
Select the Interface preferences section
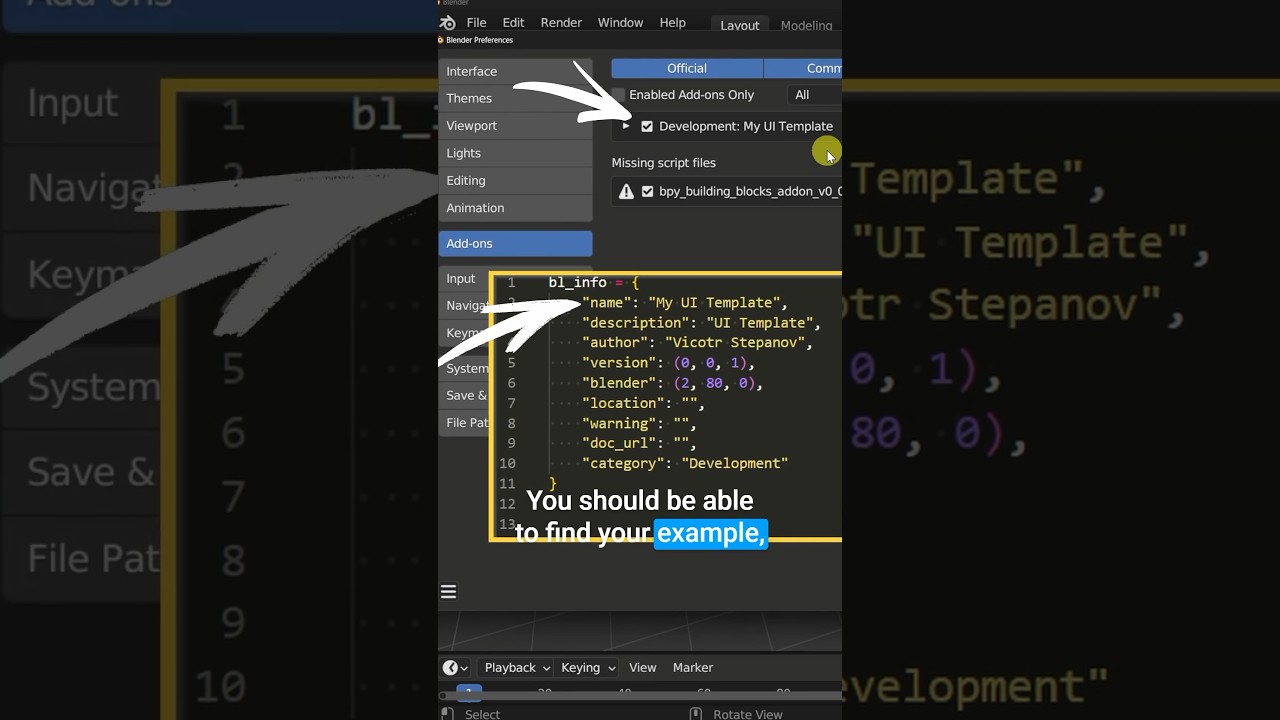point(515,71)
